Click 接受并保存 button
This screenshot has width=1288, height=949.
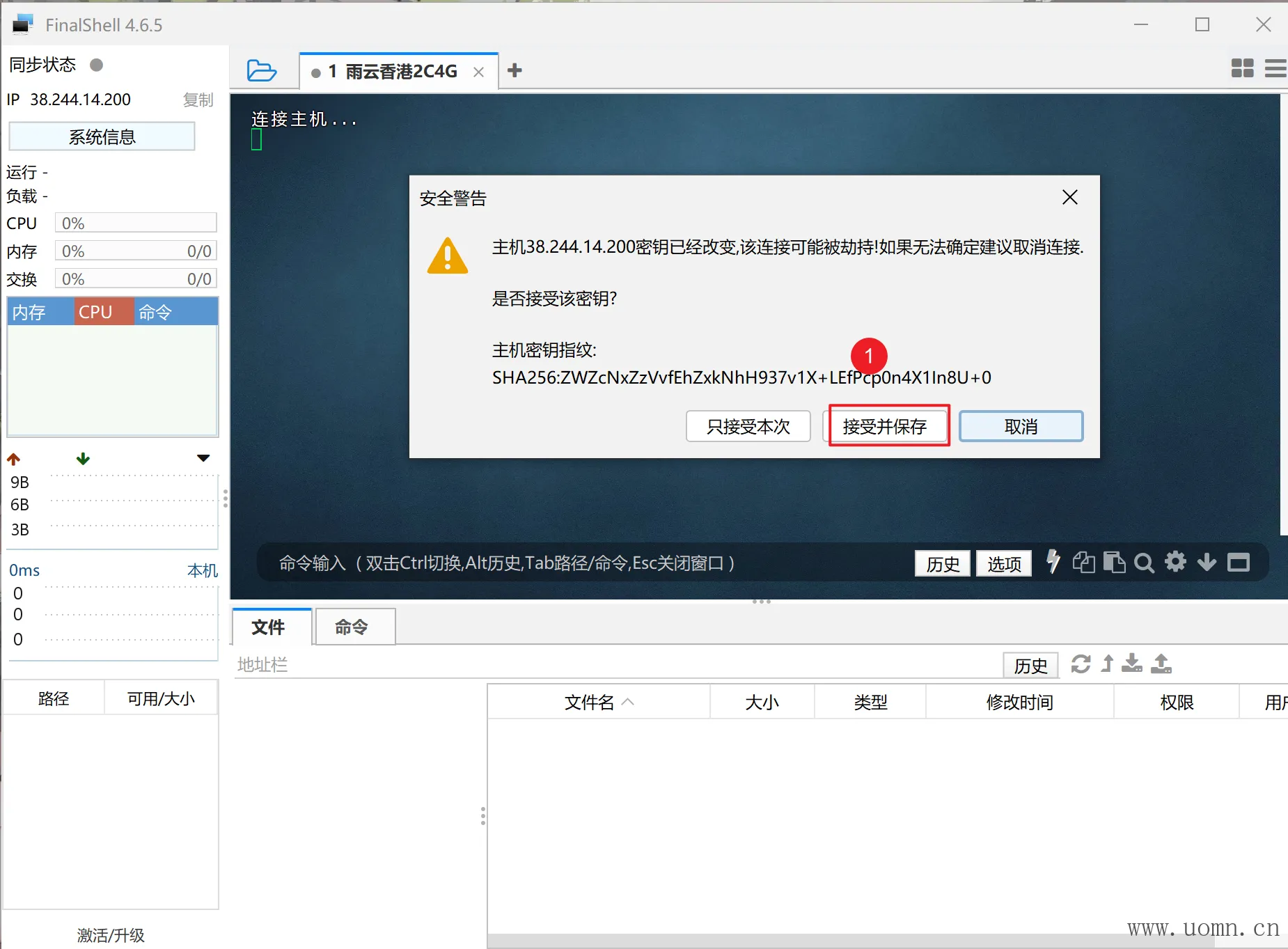click(885, 426)
